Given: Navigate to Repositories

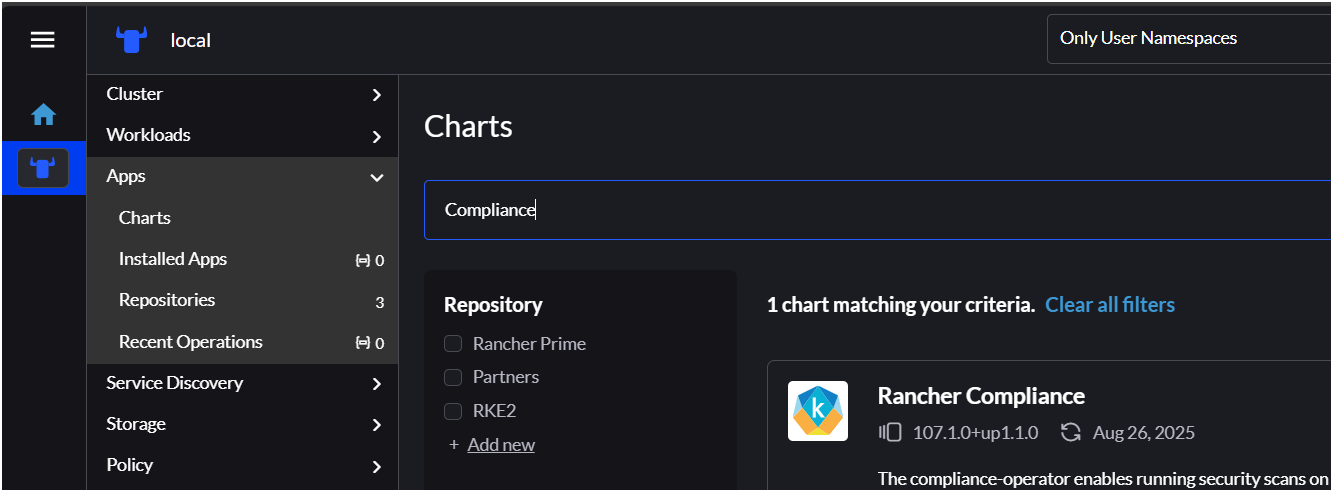Looking at the screenshot, I should pos(167,300).
